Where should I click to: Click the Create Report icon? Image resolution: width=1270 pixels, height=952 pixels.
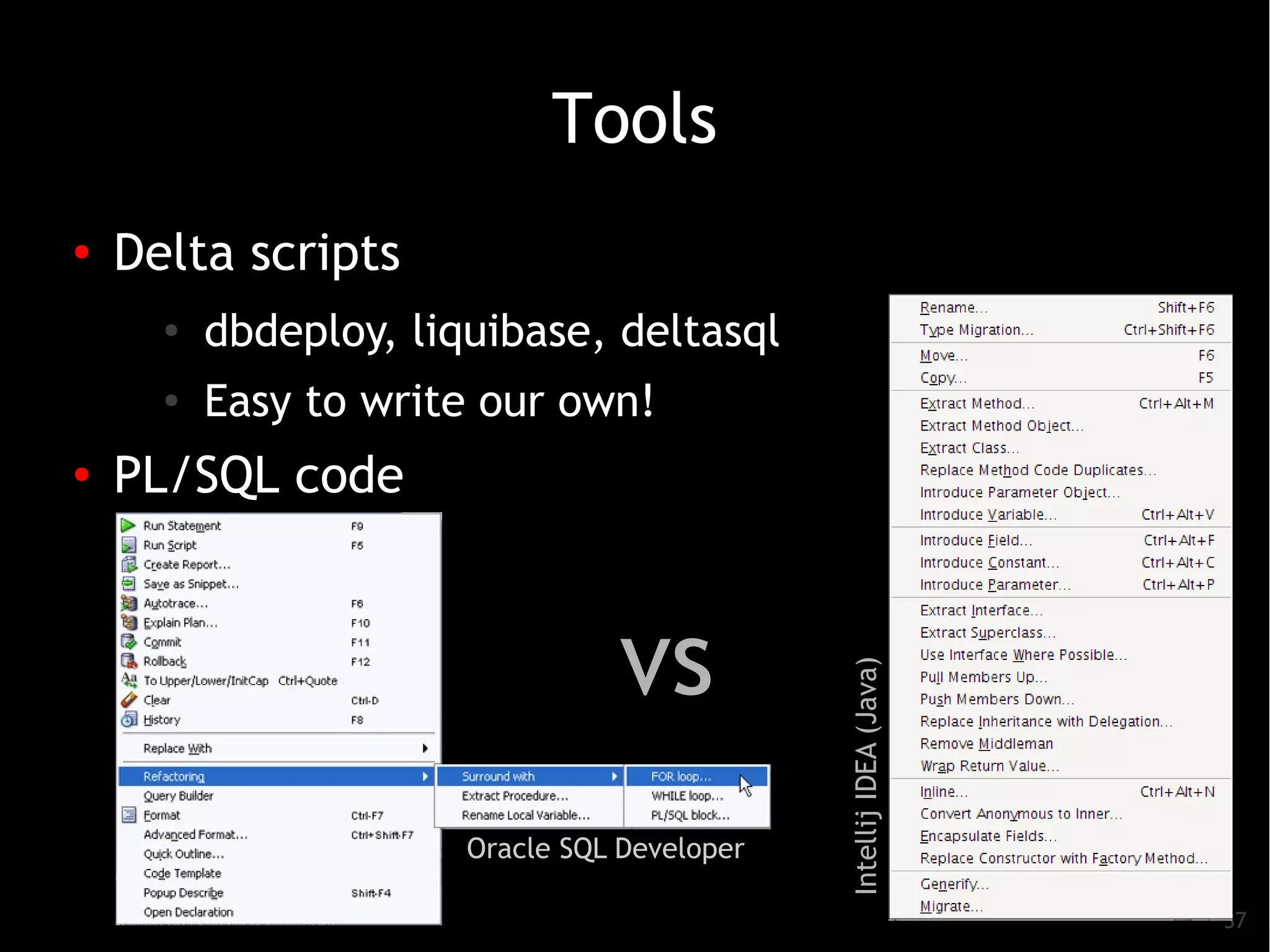pos(128,564)
